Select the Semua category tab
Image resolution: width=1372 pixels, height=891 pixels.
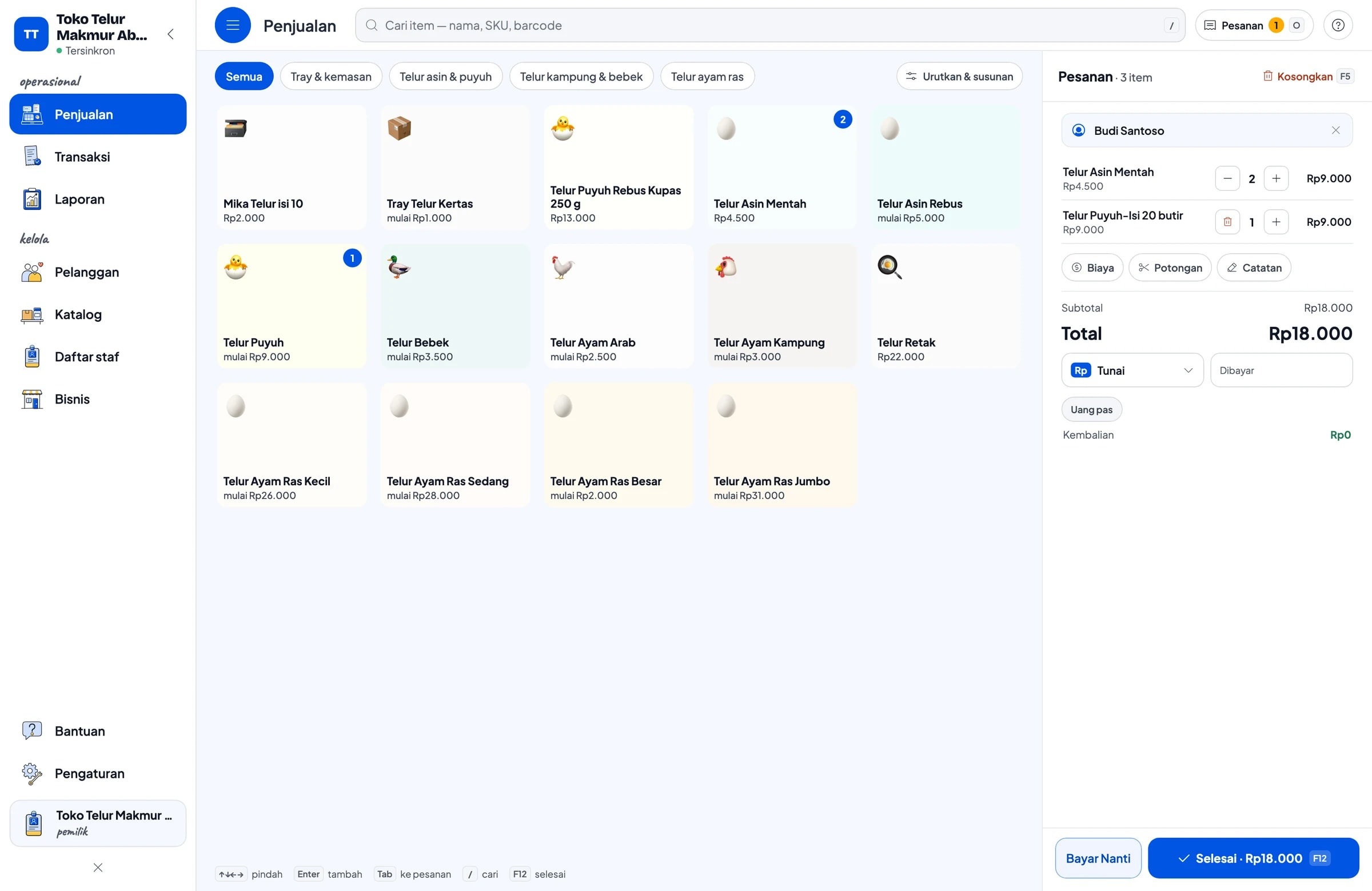point(244,76)
